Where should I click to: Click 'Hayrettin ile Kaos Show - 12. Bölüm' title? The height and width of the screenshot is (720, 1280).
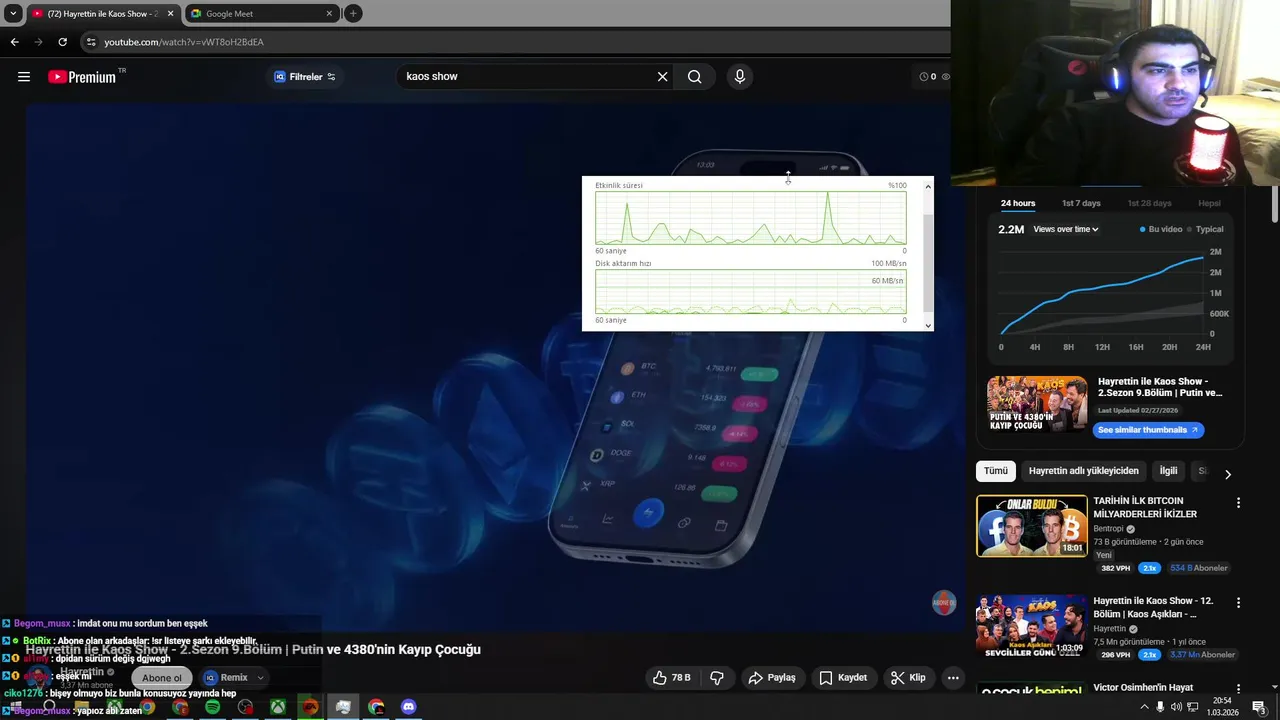pos(1153,607)
